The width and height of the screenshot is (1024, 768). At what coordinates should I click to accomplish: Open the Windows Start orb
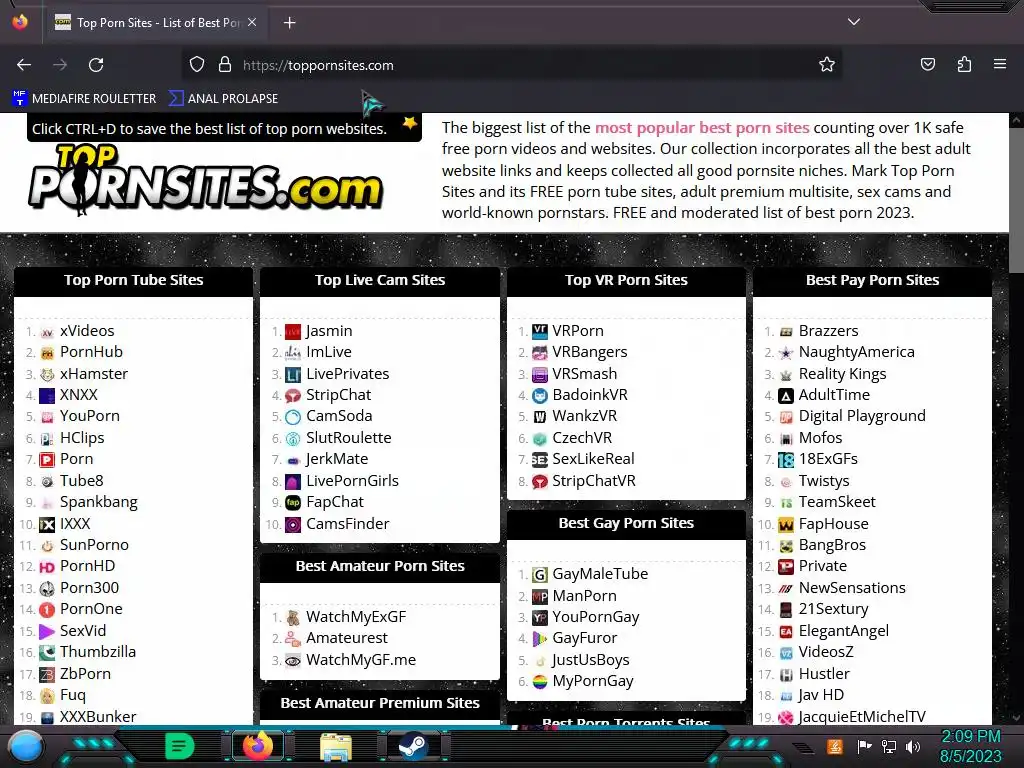[x=26, y=746]
